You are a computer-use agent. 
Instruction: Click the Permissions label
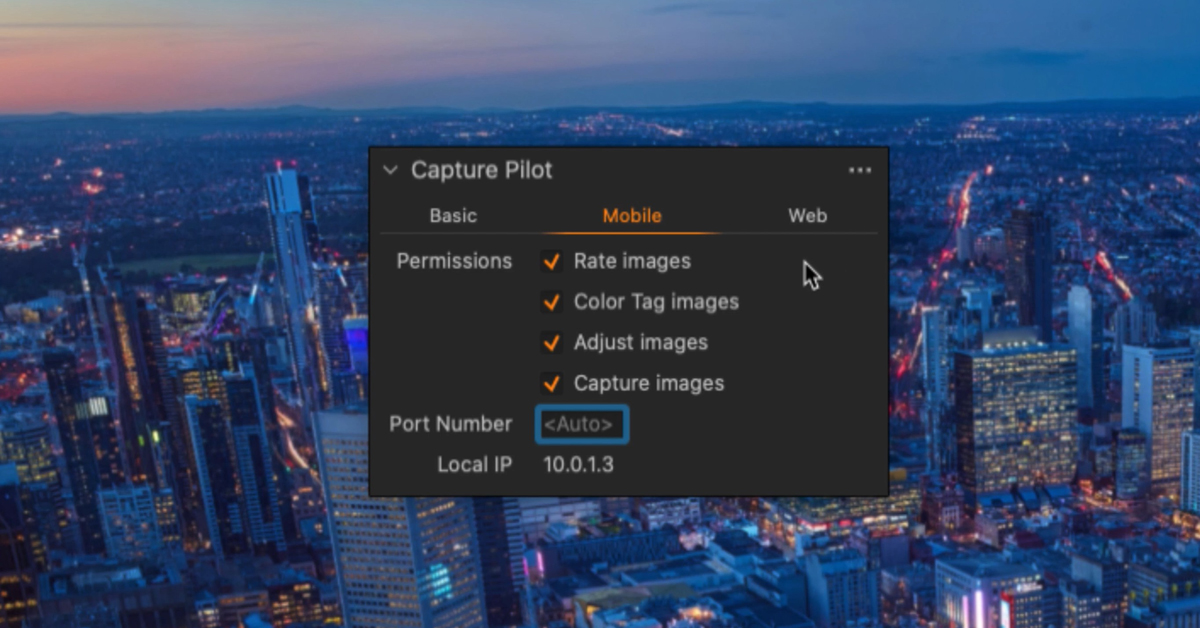(454, 261)
